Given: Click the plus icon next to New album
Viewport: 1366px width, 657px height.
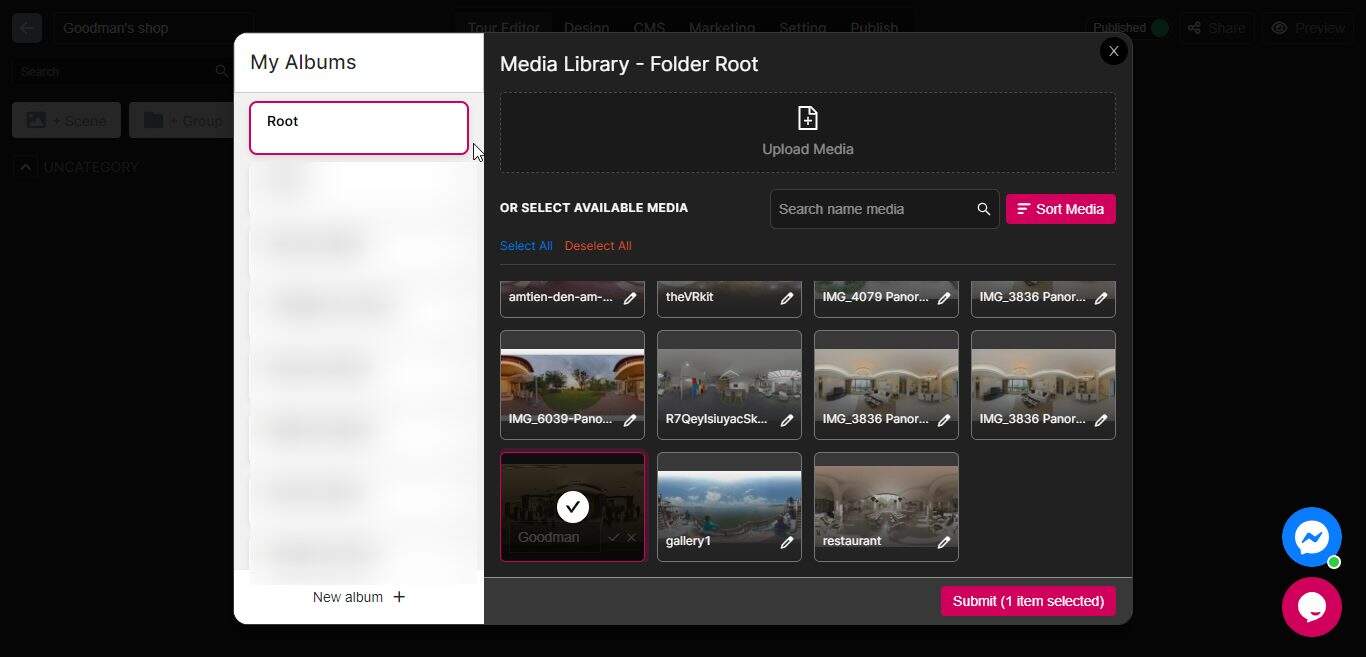Looking at the screenshot, I should pos(399,597).
